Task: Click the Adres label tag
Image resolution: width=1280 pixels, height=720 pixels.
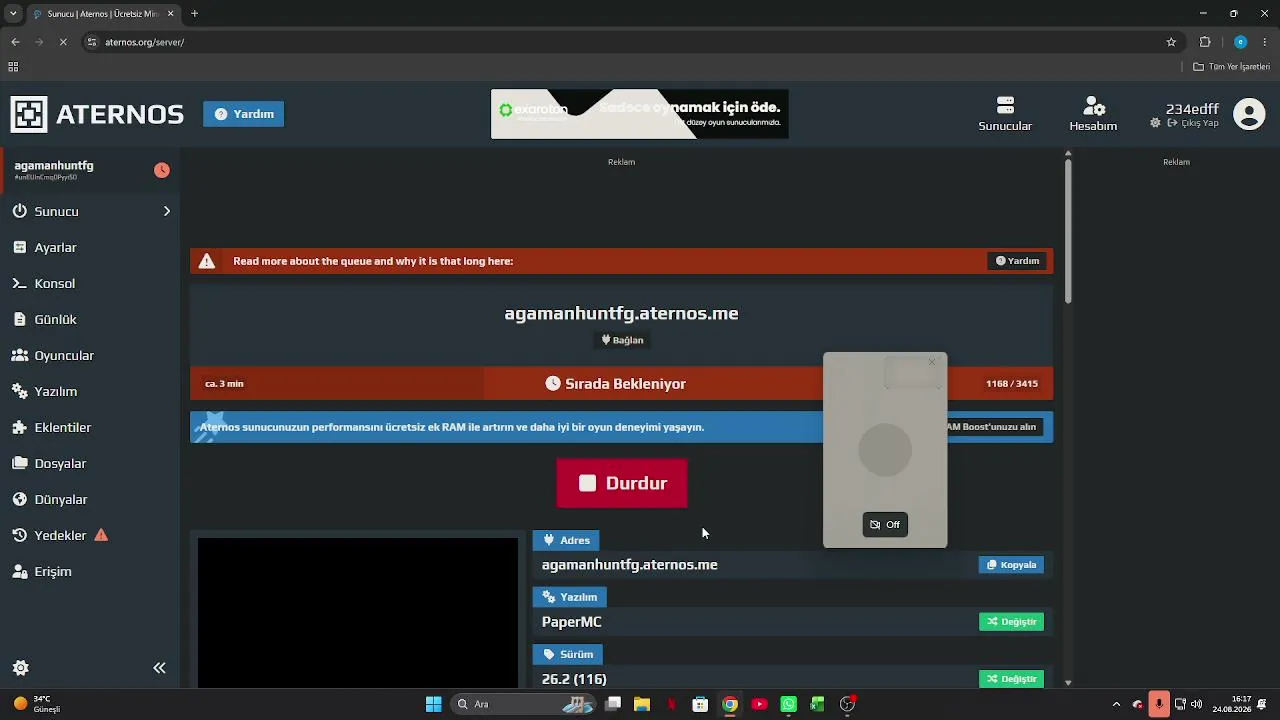Action: [x=566, y=540]
